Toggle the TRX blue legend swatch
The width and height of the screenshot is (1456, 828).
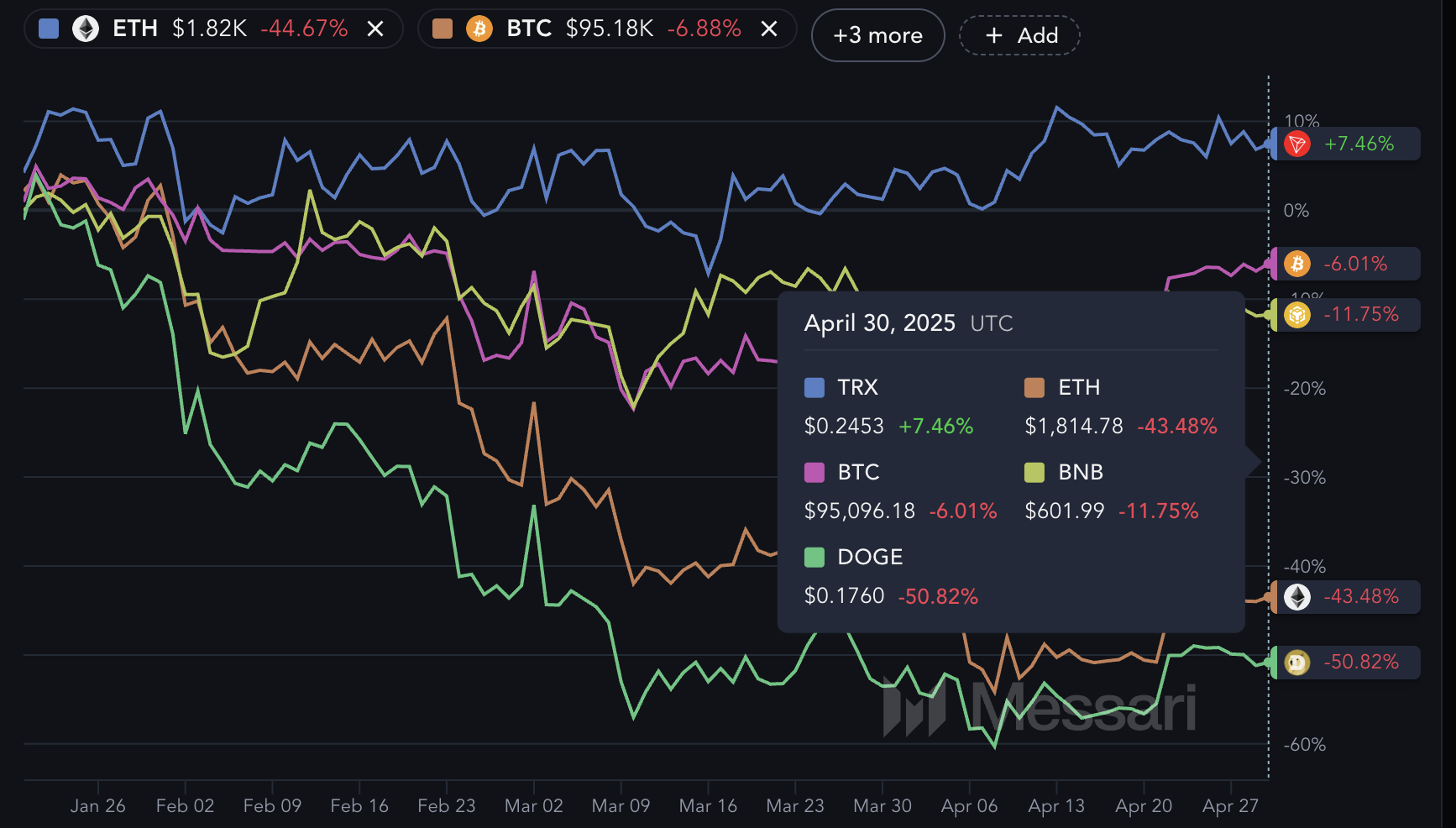[x=813, y=388]
